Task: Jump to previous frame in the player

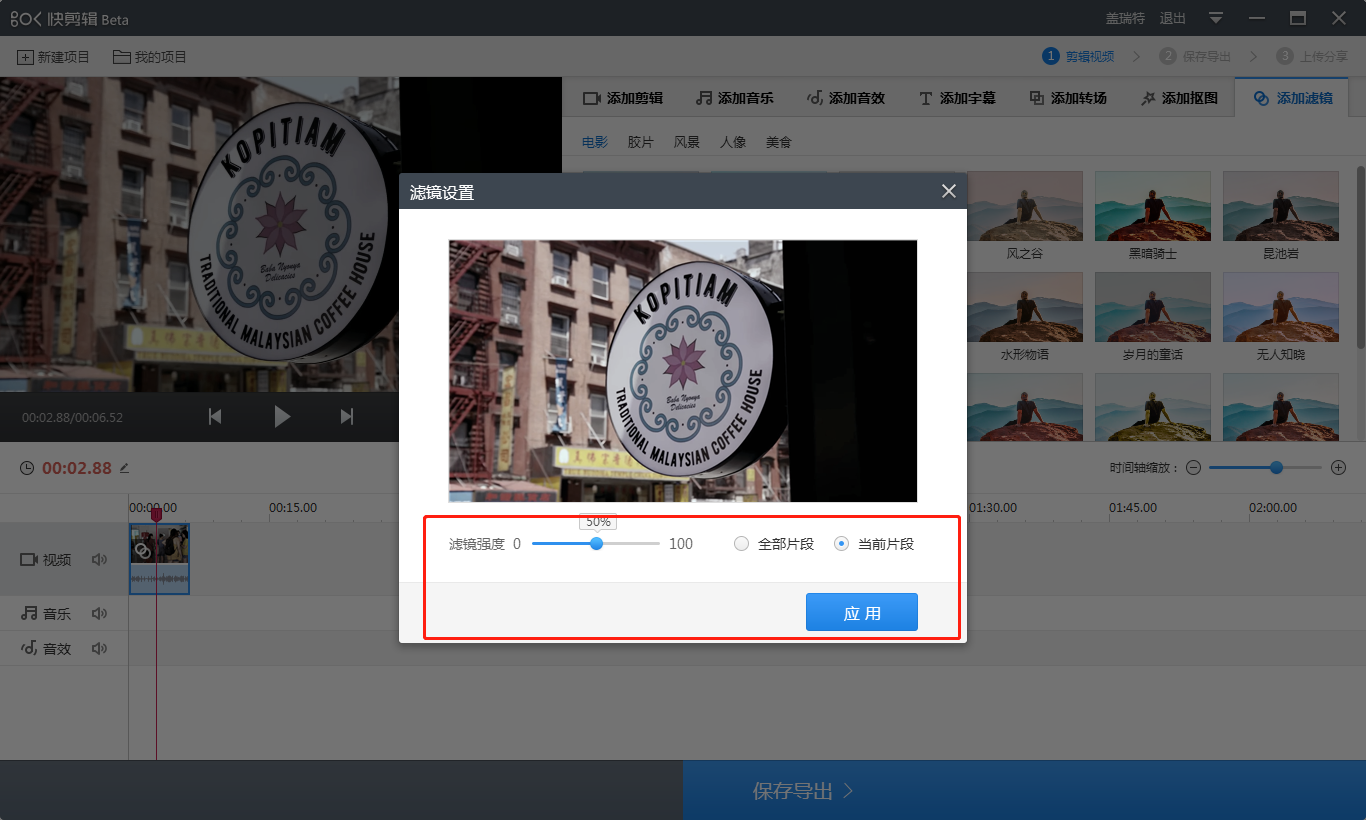Action: (x=215, y=417)
